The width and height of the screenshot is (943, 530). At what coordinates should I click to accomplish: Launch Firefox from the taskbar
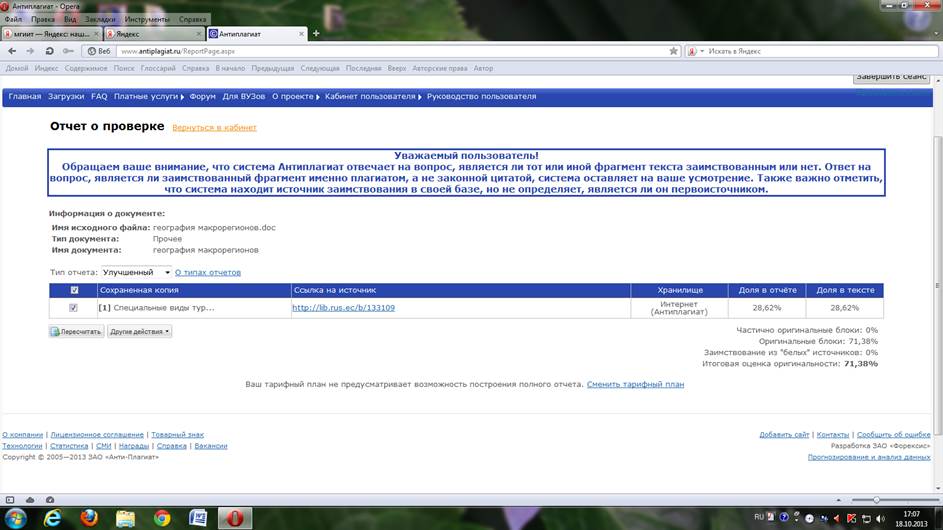point(89,518)
